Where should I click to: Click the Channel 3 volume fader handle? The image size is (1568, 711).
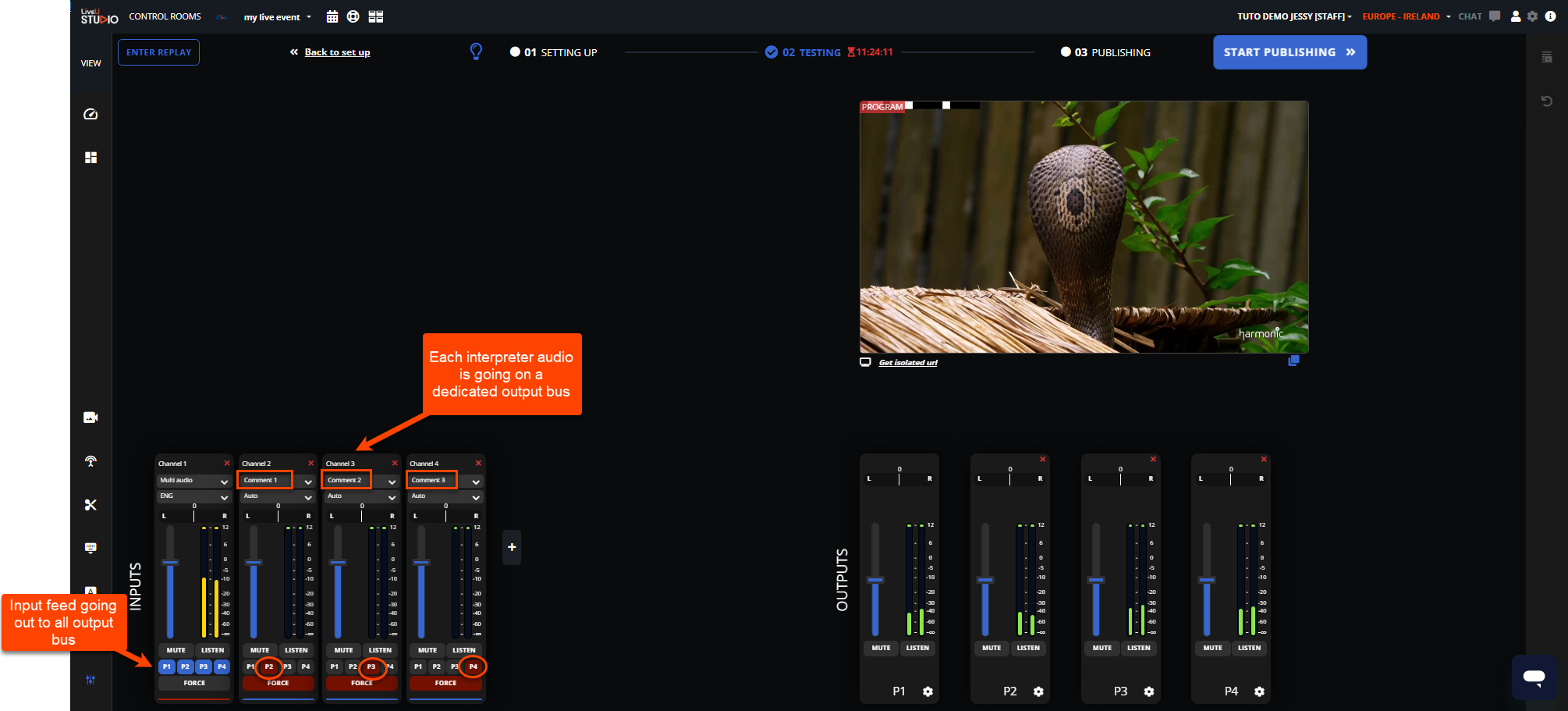tap(338, 562)
